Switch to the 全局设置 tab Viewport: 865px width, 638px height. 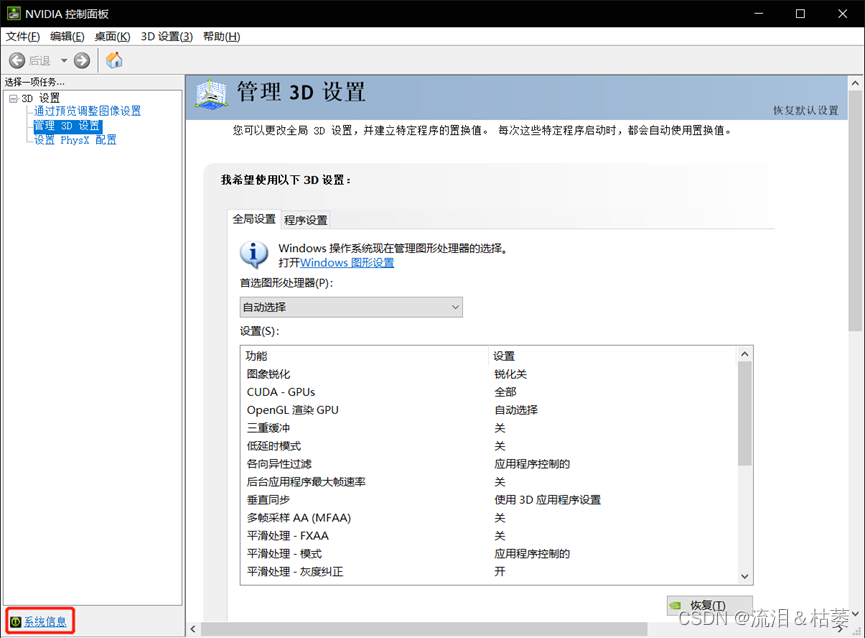click(x=254, y=219)
